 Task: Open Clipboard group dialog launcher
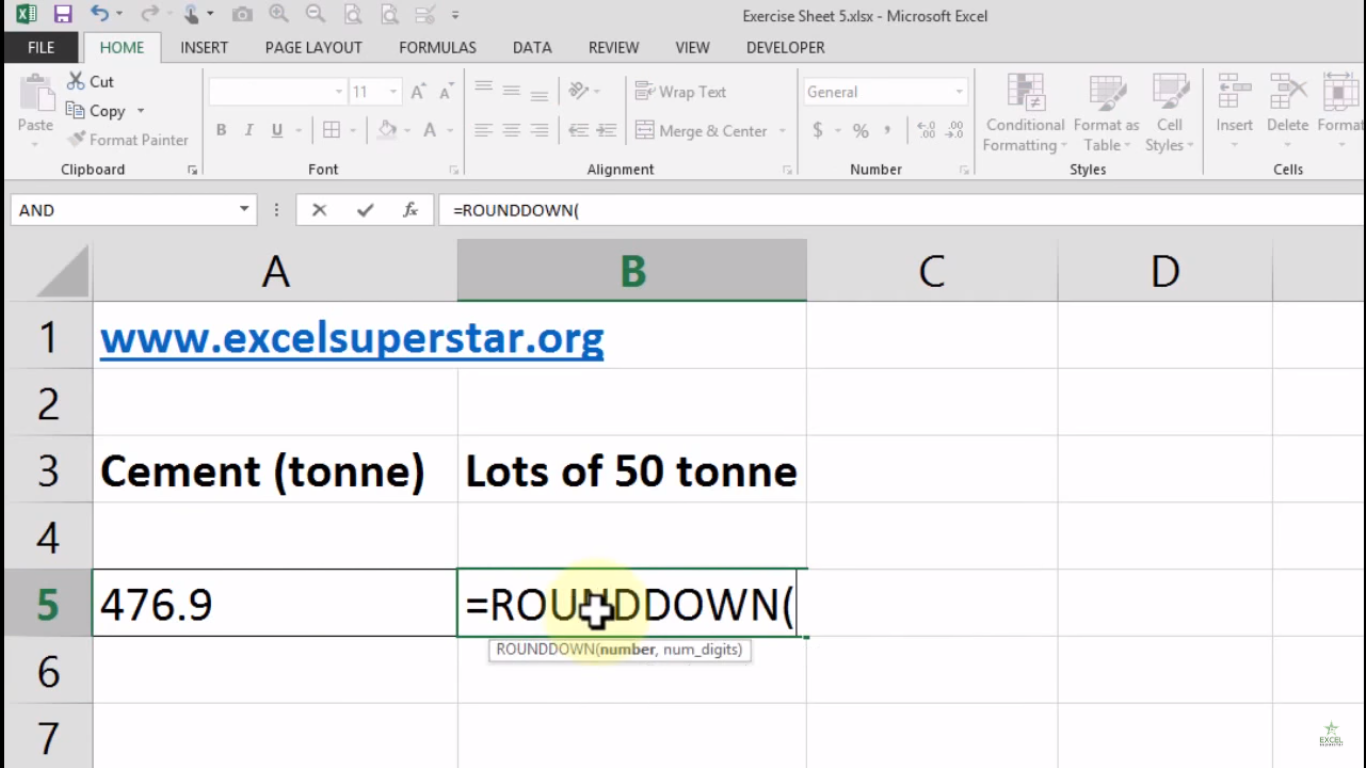192,170
